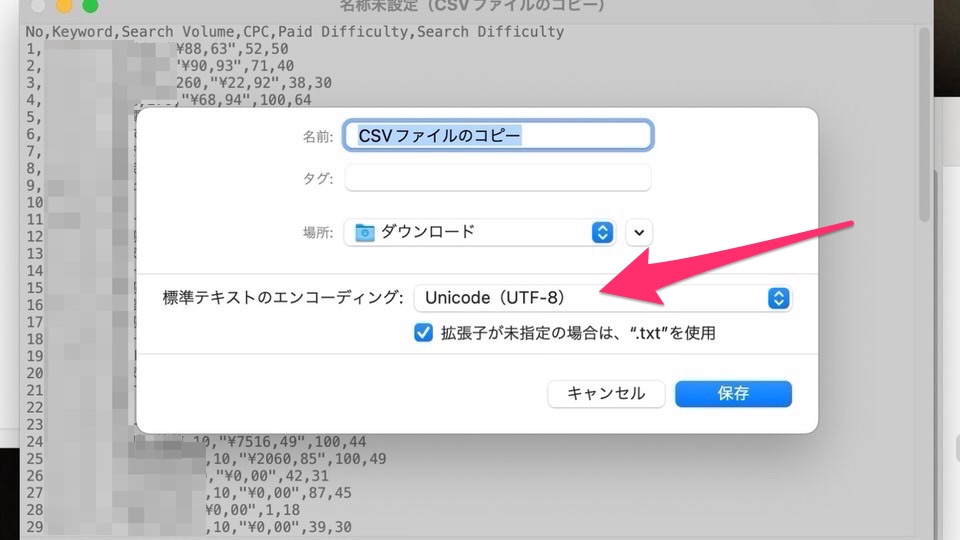Open the 場所 ダウンロード location popup

pos(480,232)
